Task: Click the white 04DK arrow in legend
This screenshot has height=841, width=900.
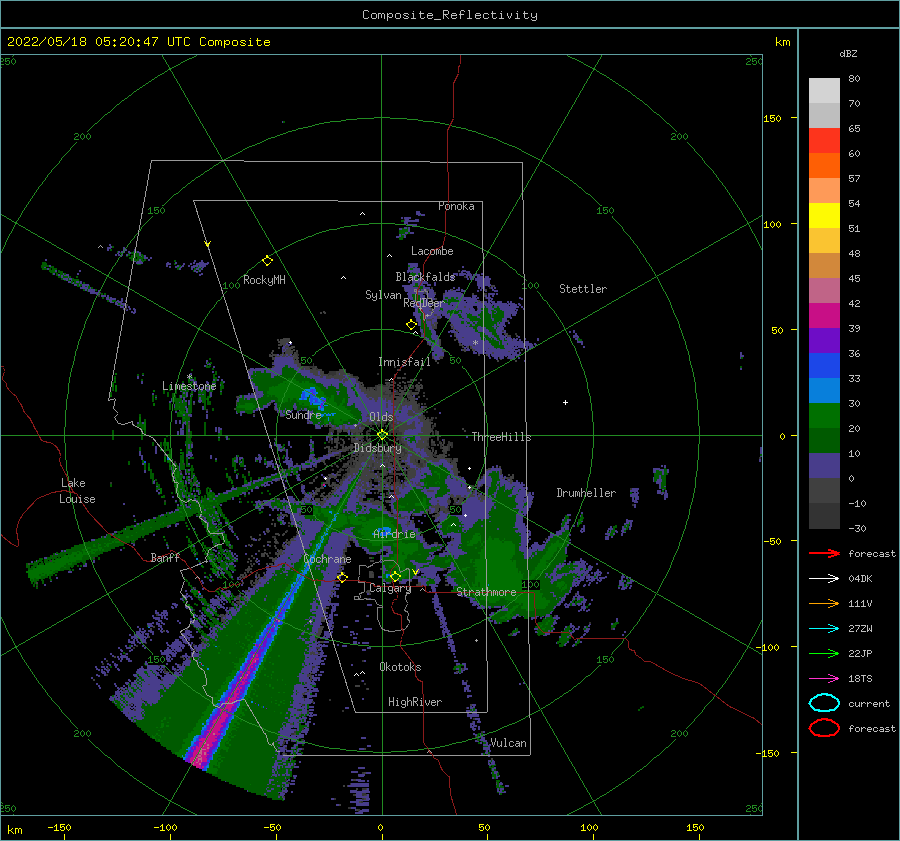Action: point(824,578)
